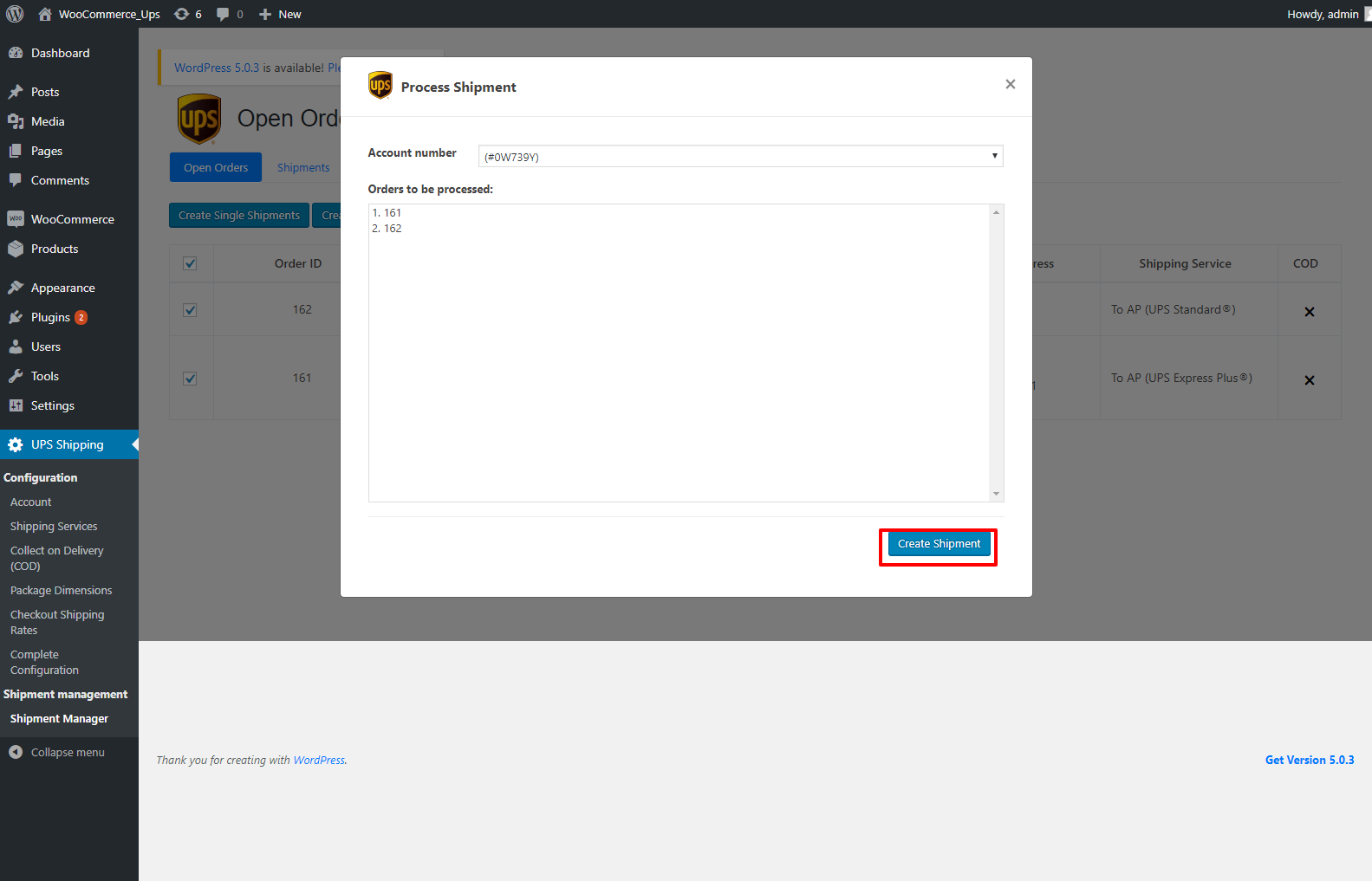Click the orders list scroll down arrow
Viewport: 1372px width, 881px height.
997,494
